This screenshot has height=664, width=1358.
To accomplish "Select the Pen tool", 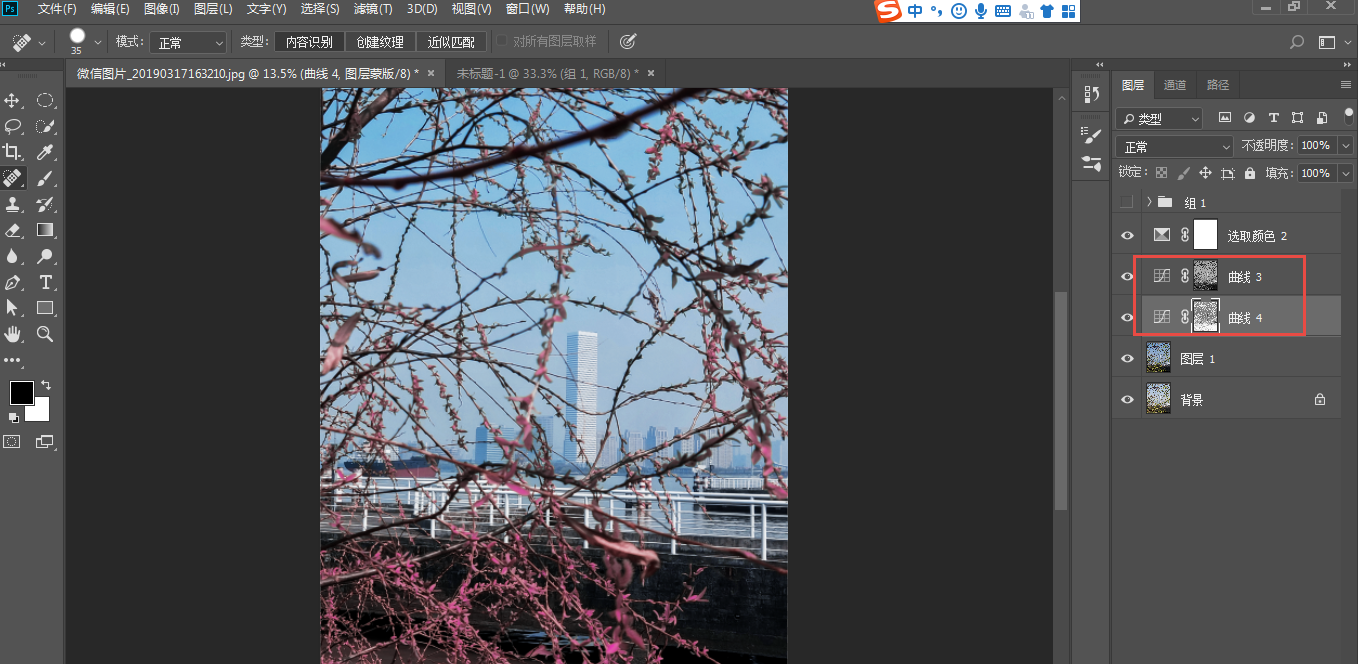I will click(13, 282).
